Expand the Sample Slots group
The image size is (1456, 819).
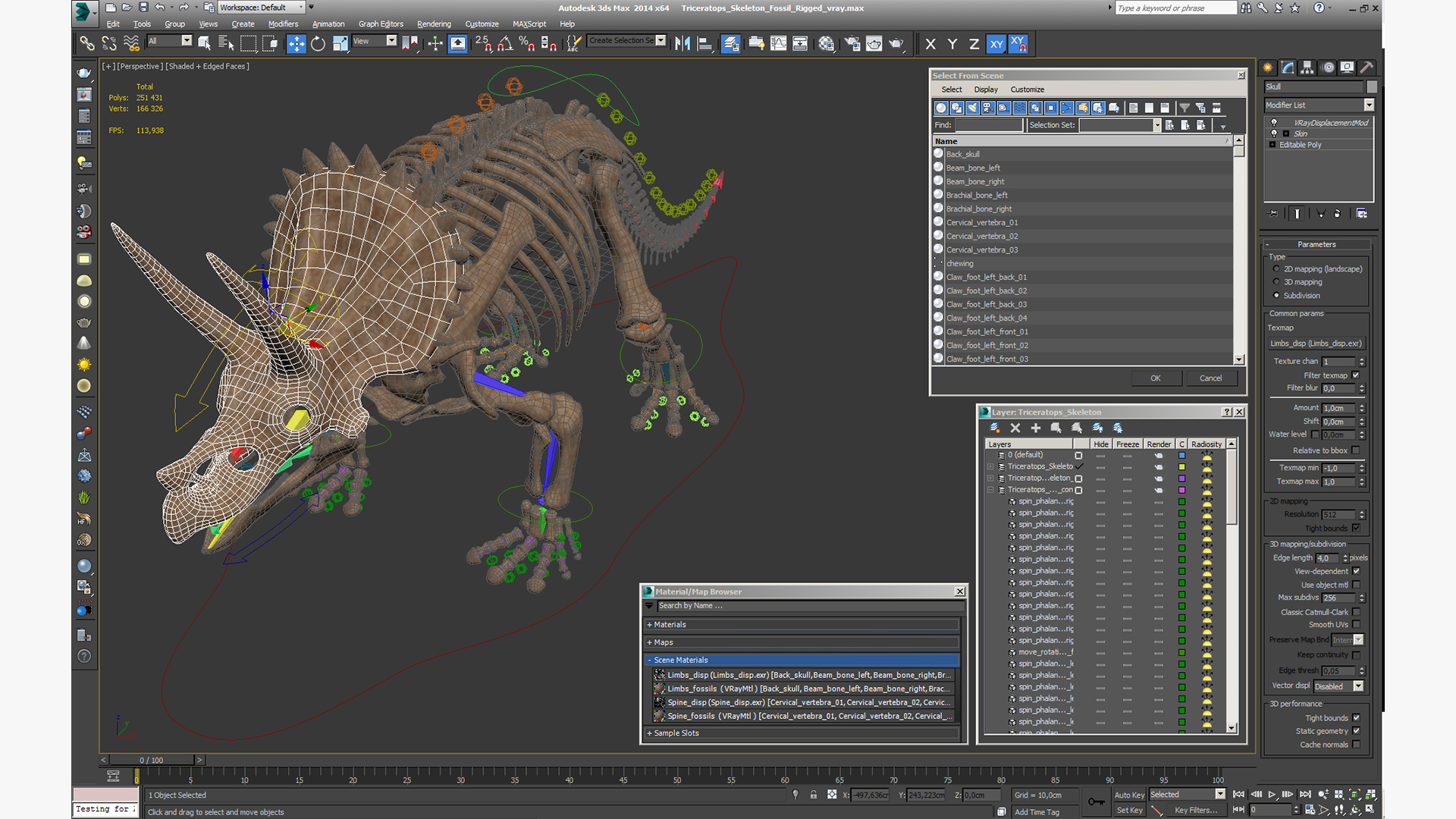[x=803, y=733]
